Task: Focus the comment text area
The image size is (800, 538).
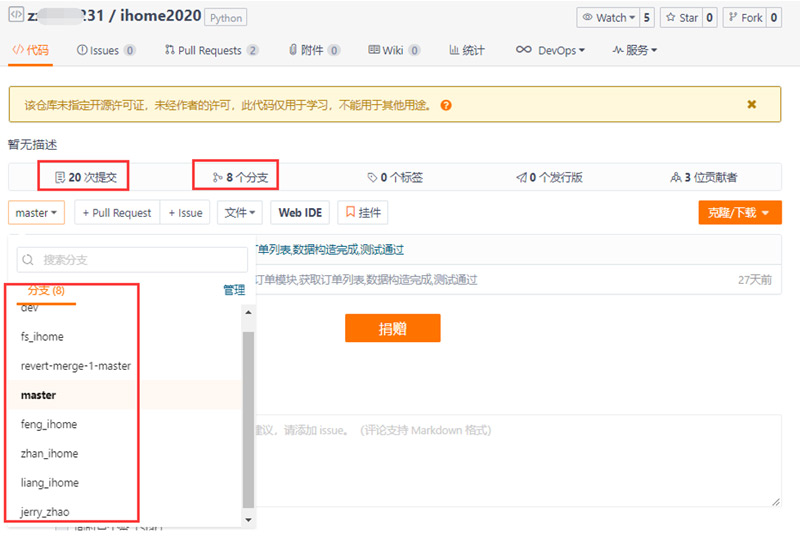Action: [x=518, y=461]
